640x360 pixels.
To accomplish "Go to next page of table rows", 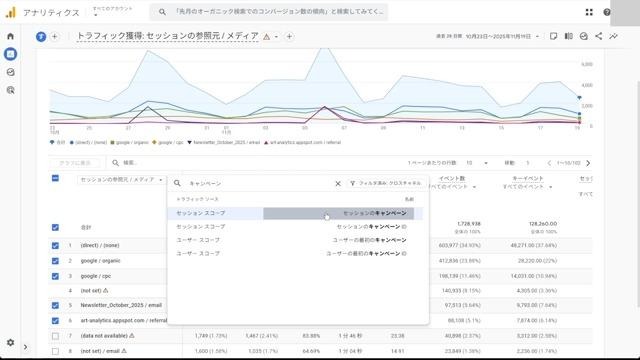I will pyautogui.click(x=588, y=163).
